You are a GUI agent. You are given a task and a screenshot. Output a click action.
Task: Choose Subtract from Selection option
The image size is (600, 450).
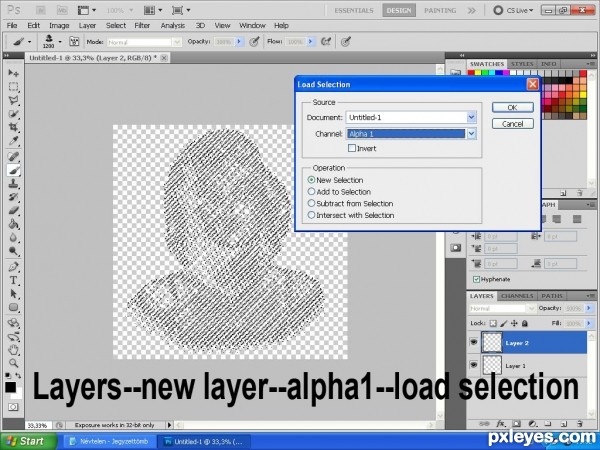(311, 203)
